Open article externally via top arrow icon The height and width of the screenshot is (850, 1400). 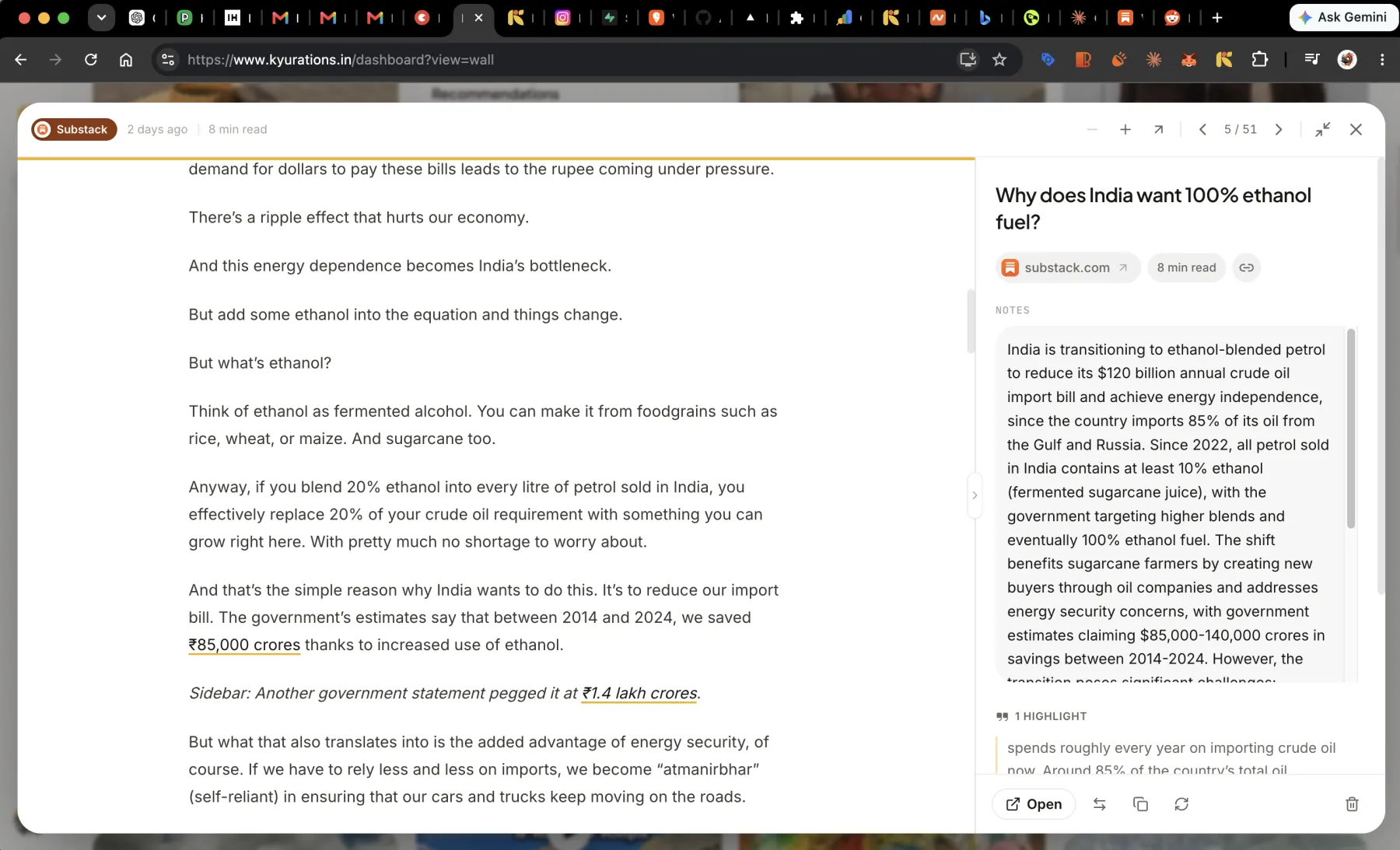point(1158,130)
